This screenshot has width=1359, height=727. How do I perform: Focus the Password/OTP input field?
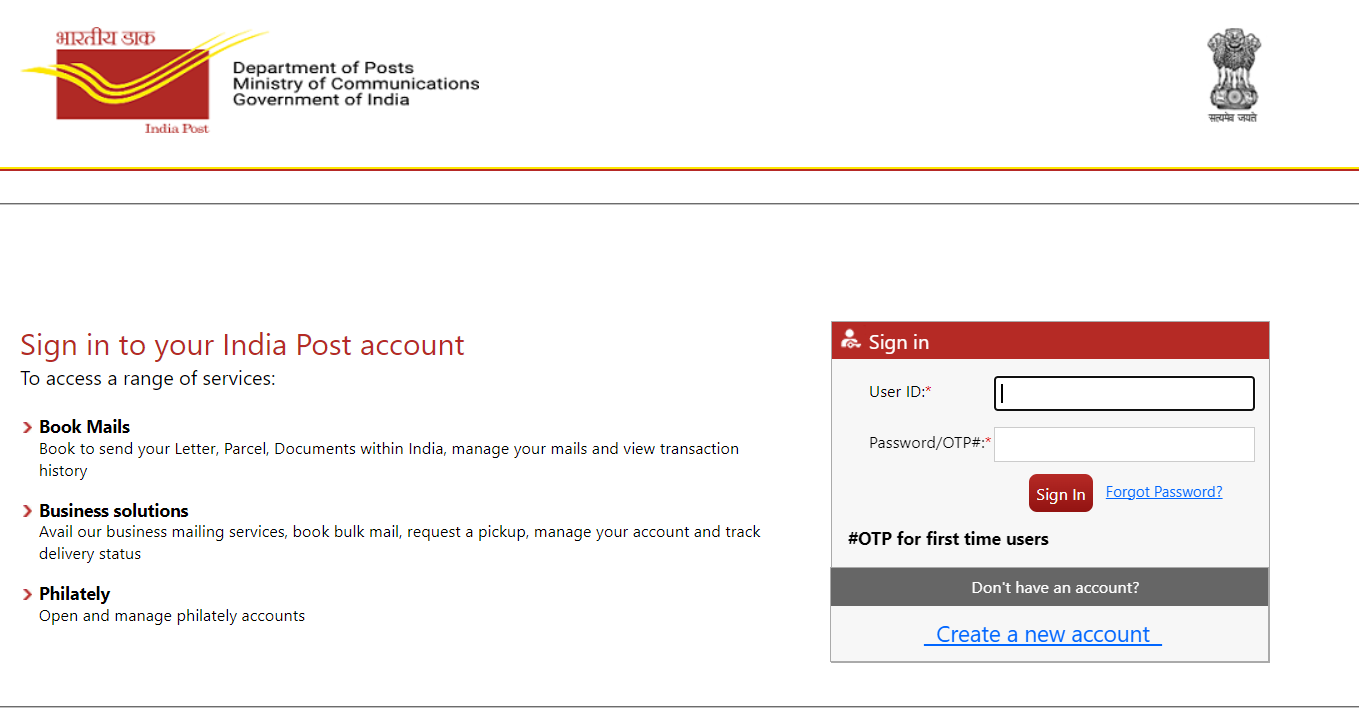click(1124, 445)
